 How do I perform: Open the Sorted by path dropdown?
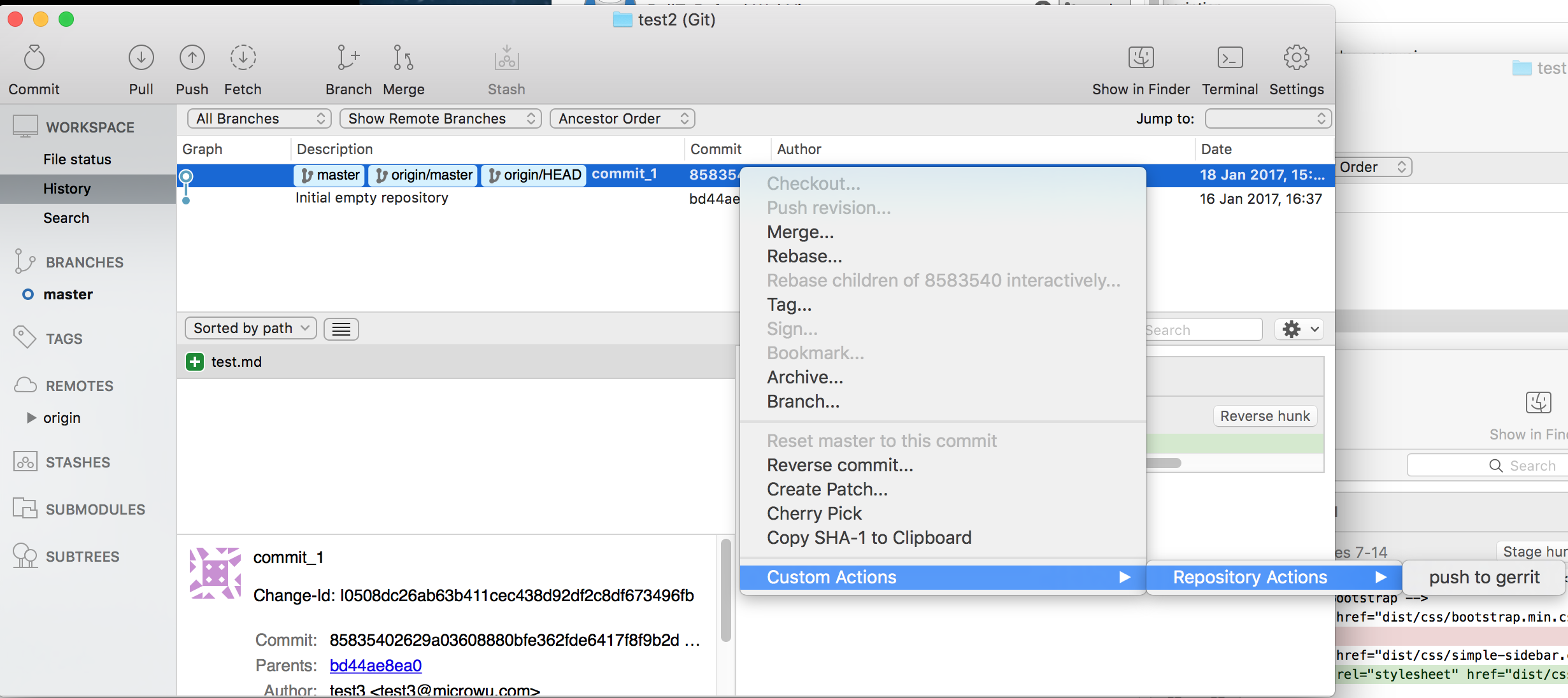[250, 328]
